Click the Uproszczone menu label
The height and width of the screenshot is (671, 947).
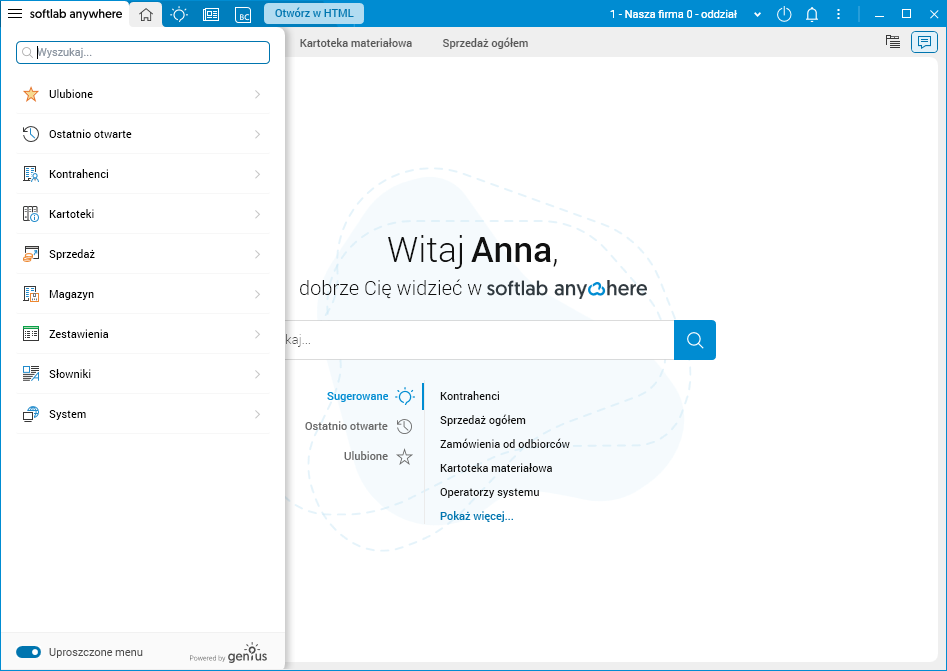[x=96, y=652]
